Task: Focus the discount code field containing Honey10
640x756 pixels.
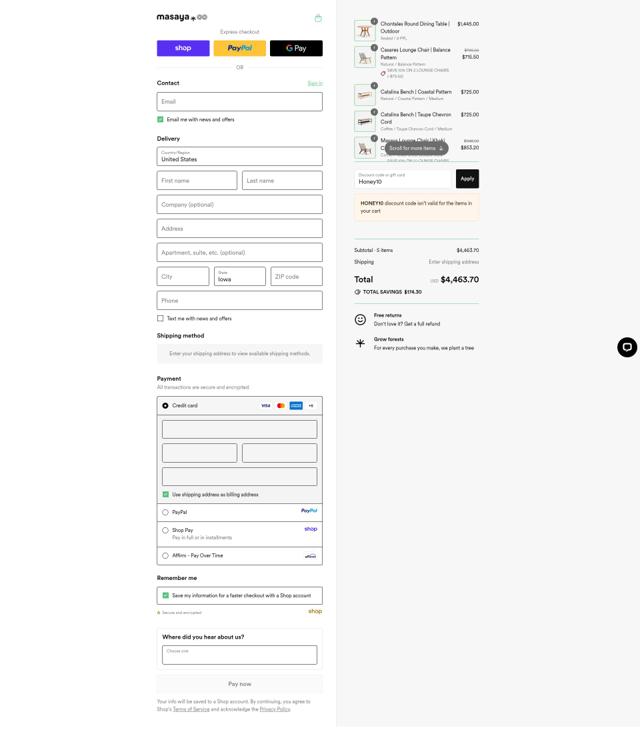Action: click(403, 179)
